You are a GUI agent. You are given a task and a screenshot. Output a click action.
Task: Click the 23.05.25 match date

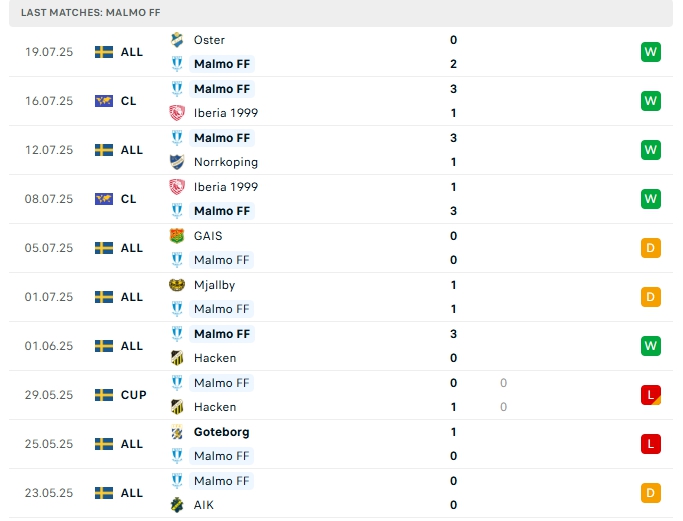click(50, 493)
